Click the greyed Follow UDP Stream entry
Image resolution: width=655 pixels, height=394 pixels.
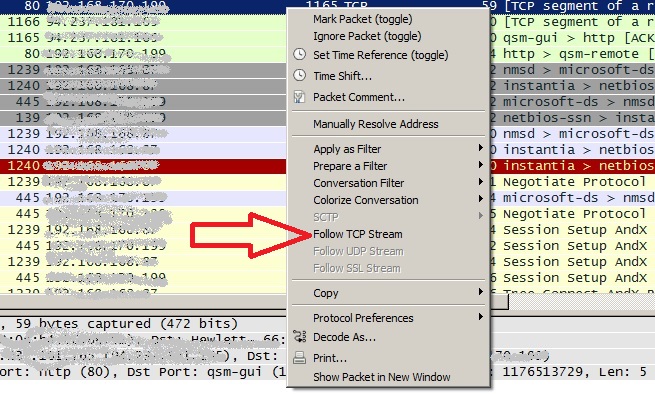point(358,251)
